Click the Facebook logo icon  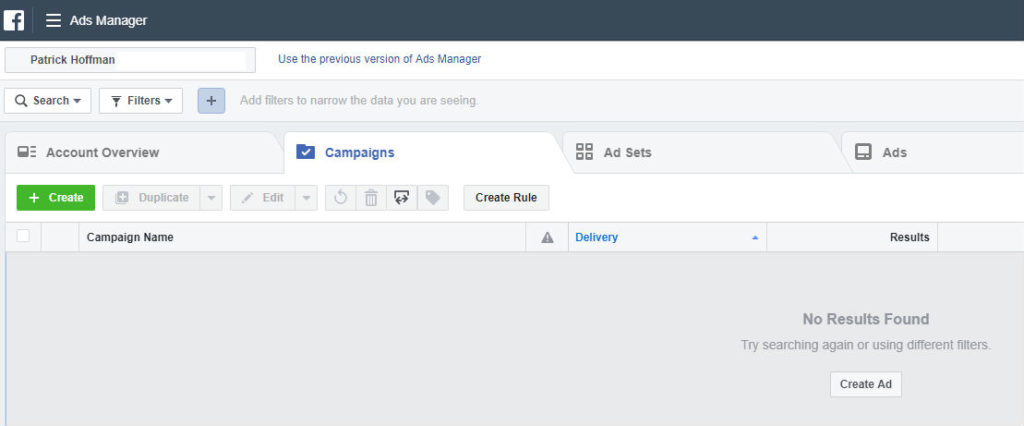pos(14,20)
